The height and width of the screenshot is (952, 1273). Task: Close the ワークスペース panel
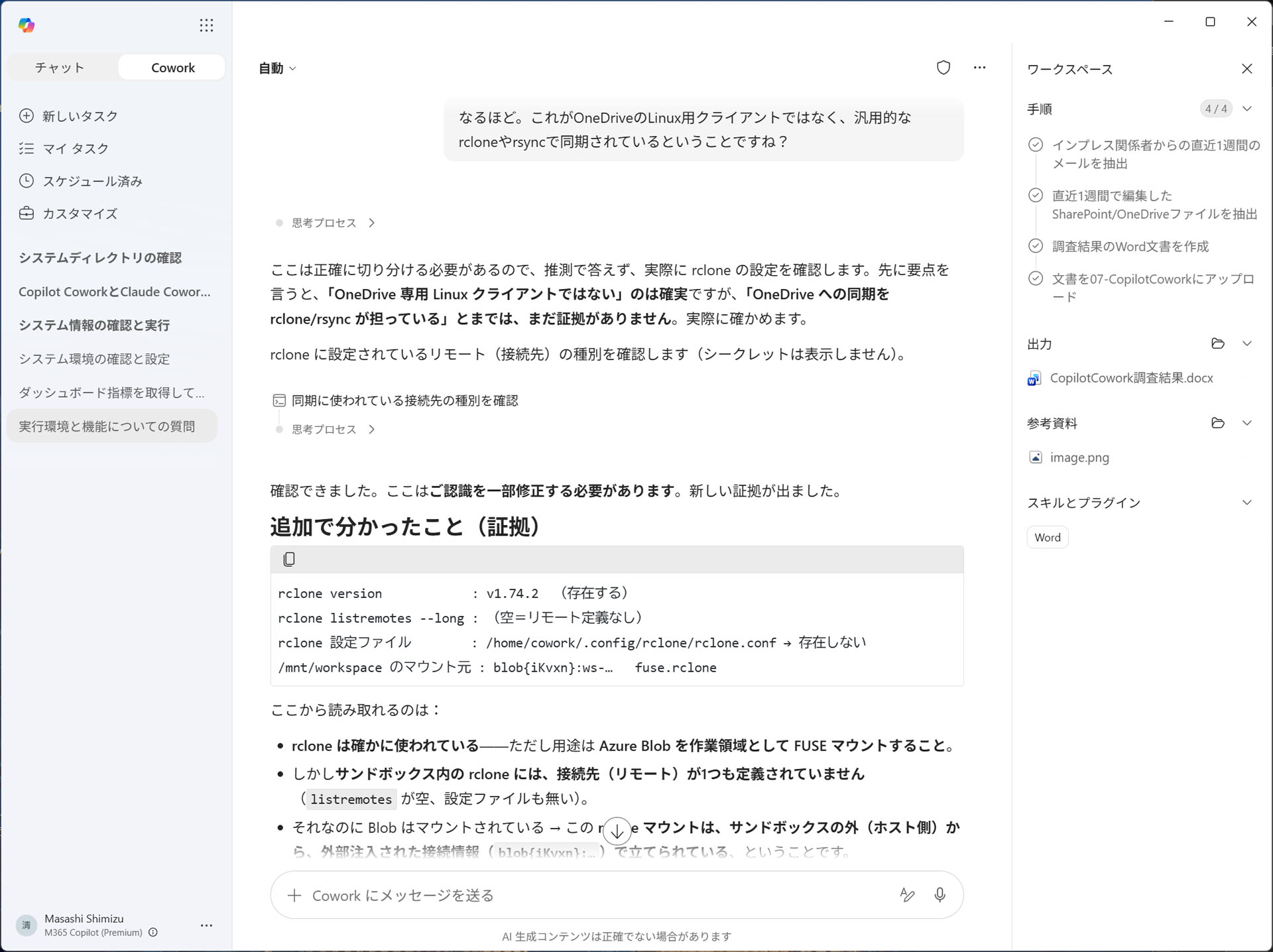point(1247,69)
